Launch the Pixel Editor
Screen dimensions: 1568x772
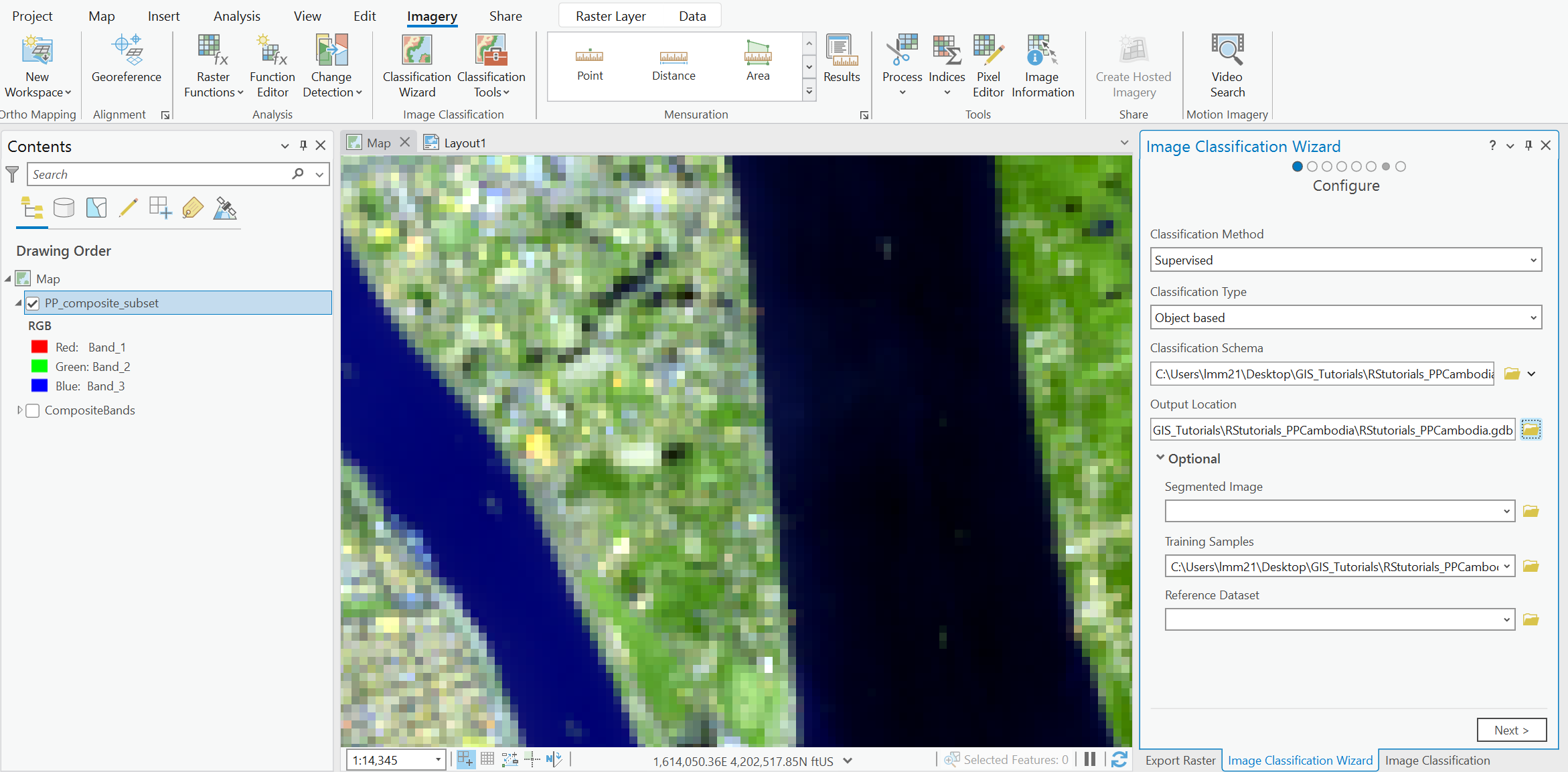coord(988,65)
